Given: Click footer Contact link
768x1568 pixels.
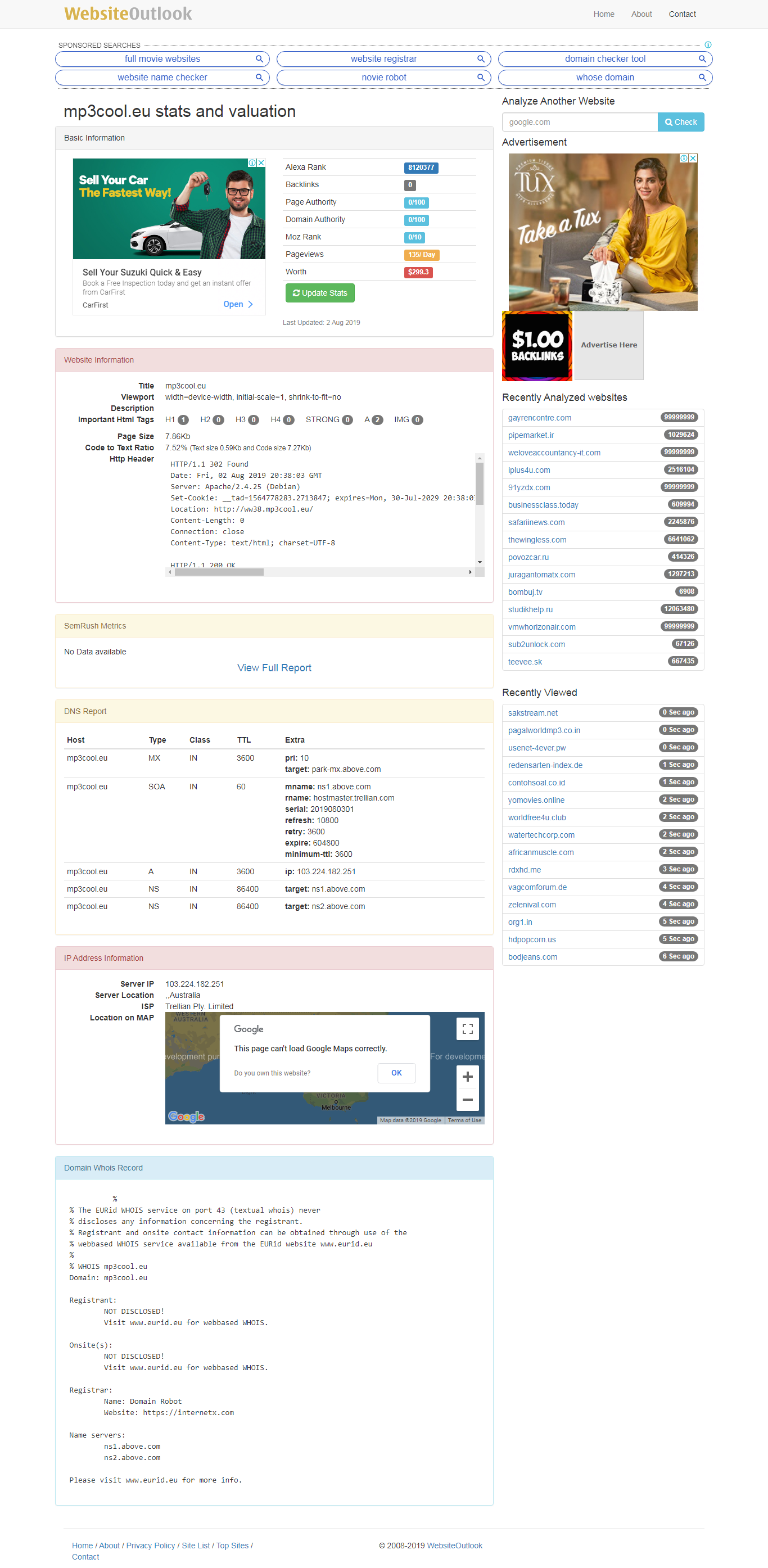Looking at the screenshot, I should pos(85,1557).
